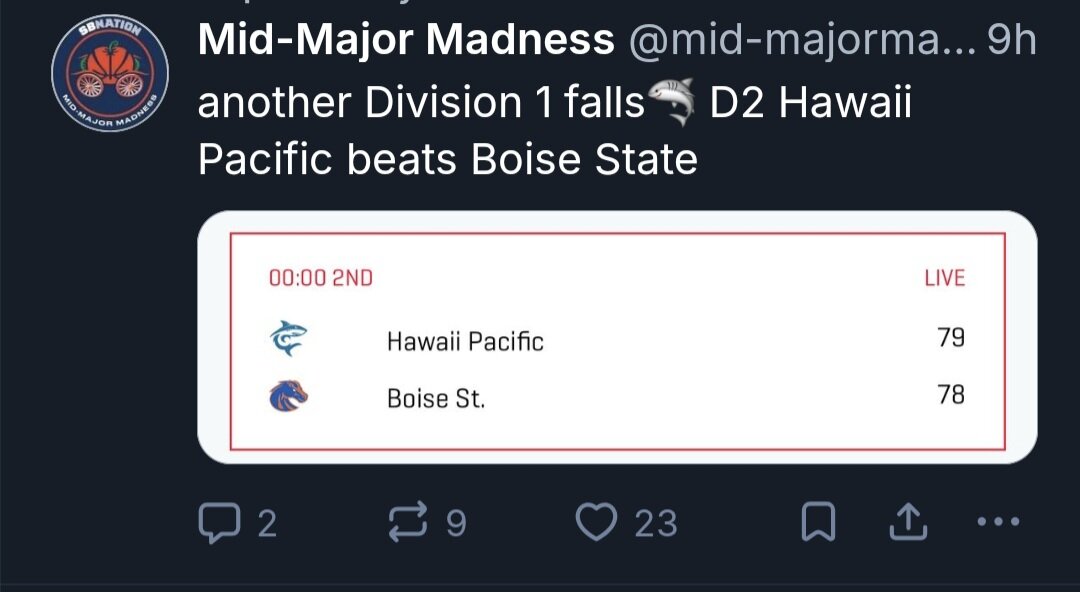This screenshot has width=1080, height=592.
Task: Click the reply count number 2
Action: click(x=267, y=523)
